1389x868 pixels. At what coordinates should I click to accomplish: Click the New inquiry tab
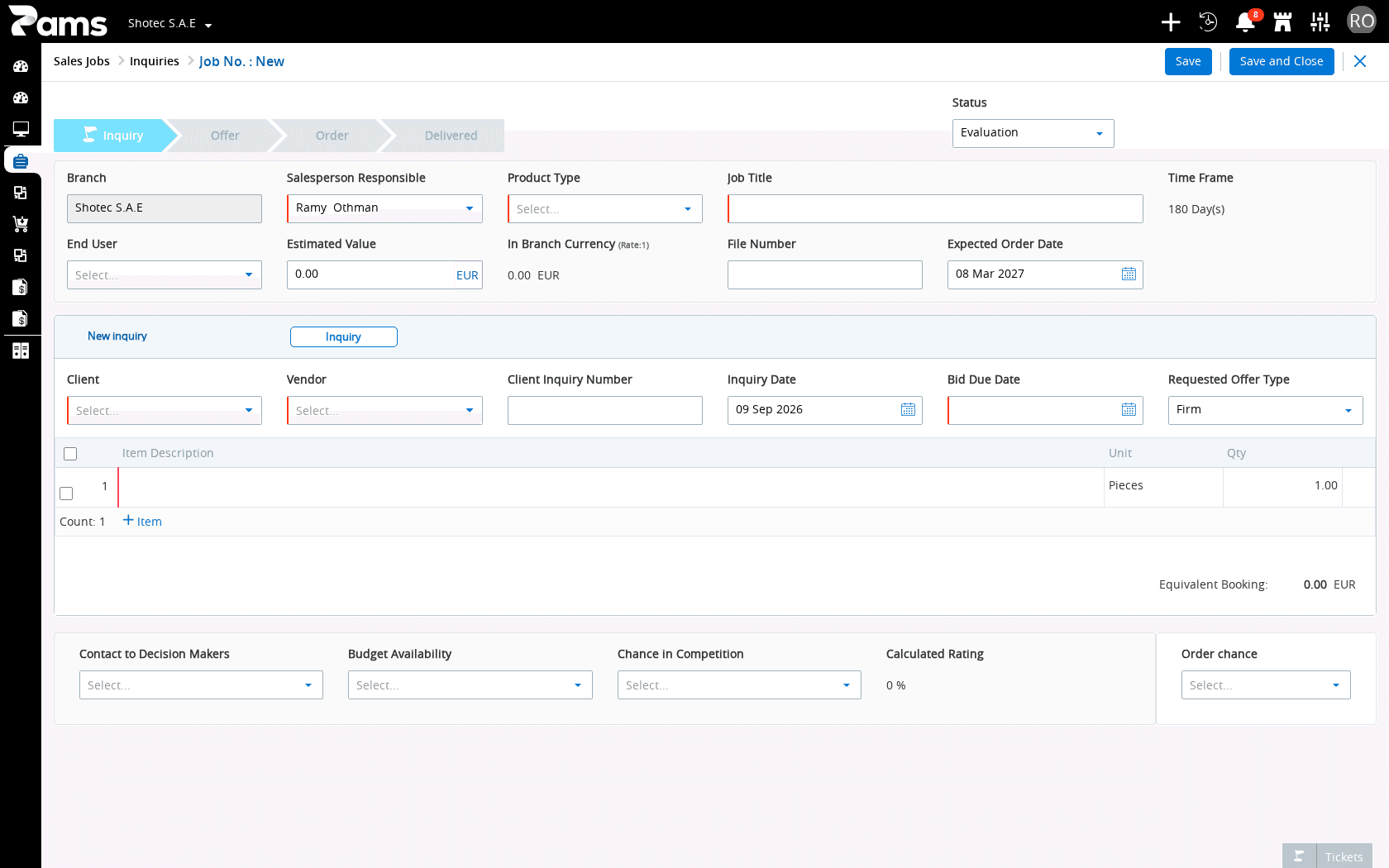point(117,336)
